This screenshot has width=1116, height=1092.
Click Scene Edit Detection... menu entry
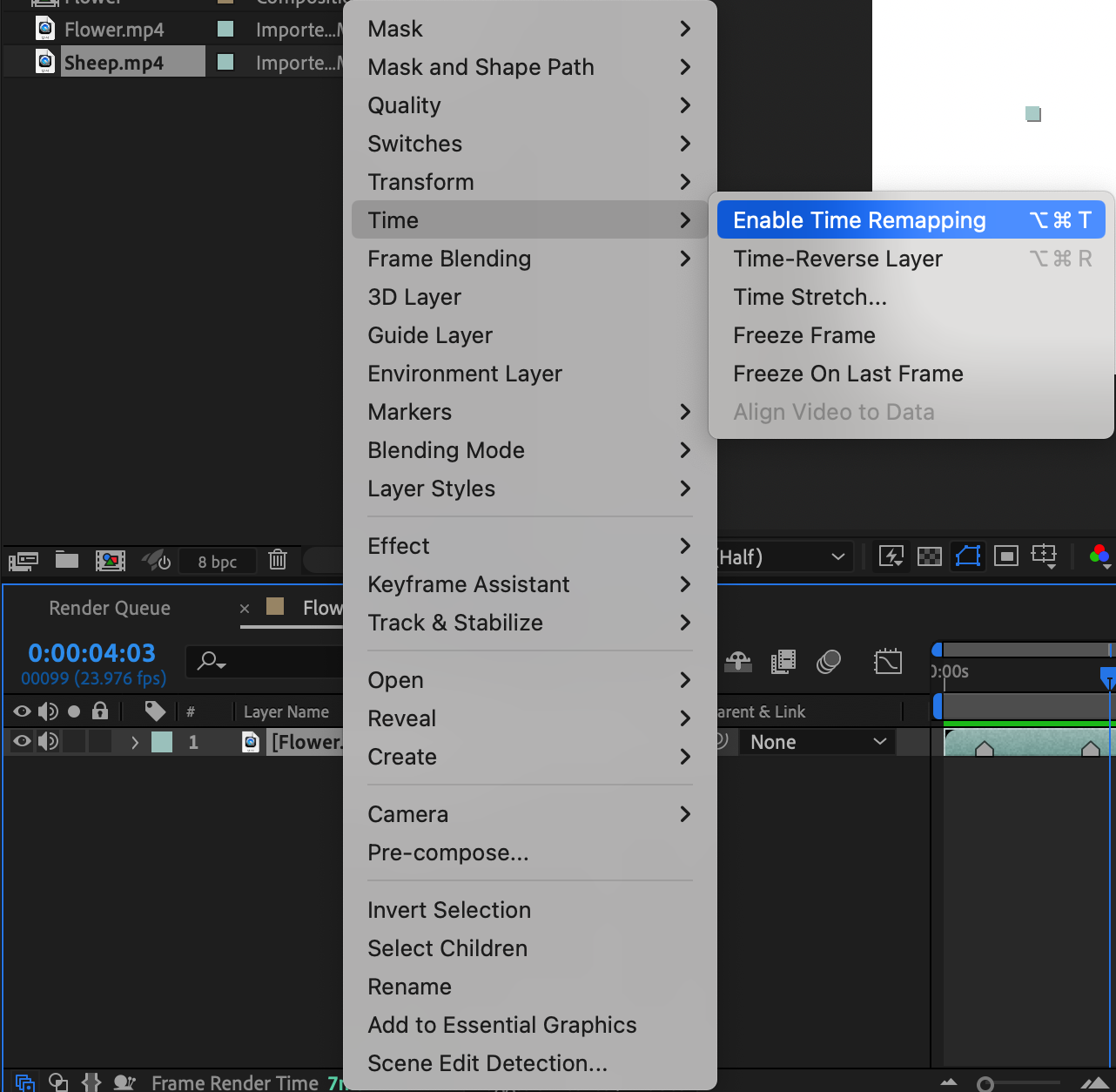tap(529, 1063)
